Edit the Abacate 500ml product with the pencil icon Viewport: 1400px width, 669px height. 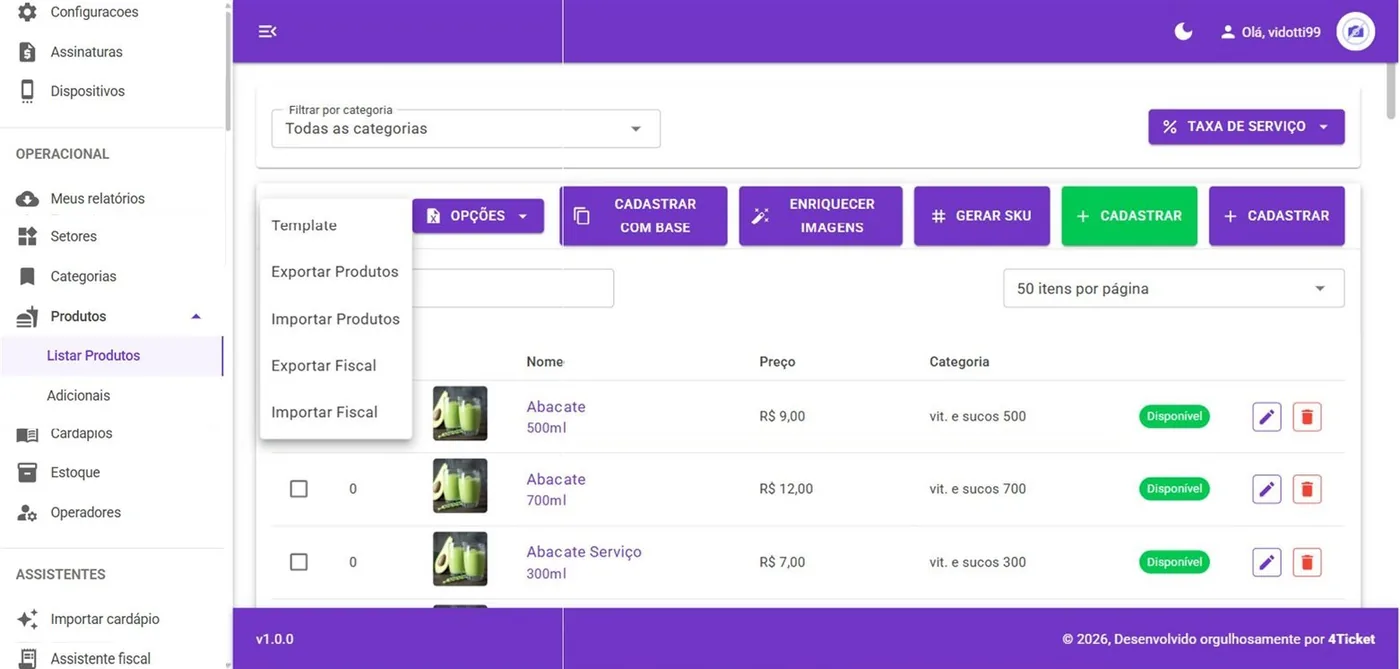pos(1267,416)
